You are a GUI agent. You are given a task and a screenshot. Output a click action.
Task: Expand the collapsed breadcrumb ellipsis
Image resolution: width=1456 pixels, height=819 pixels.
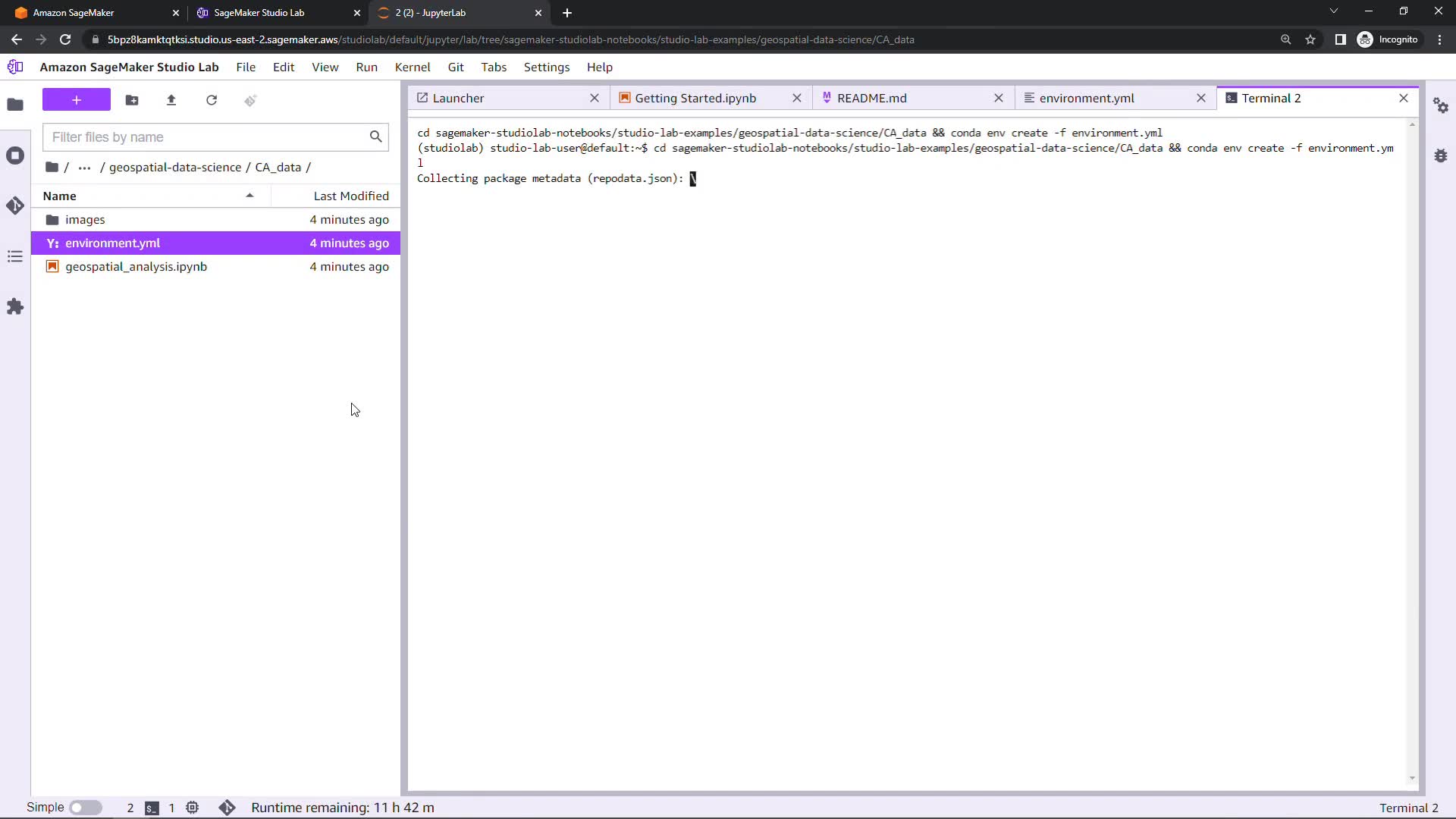(84, 168)
